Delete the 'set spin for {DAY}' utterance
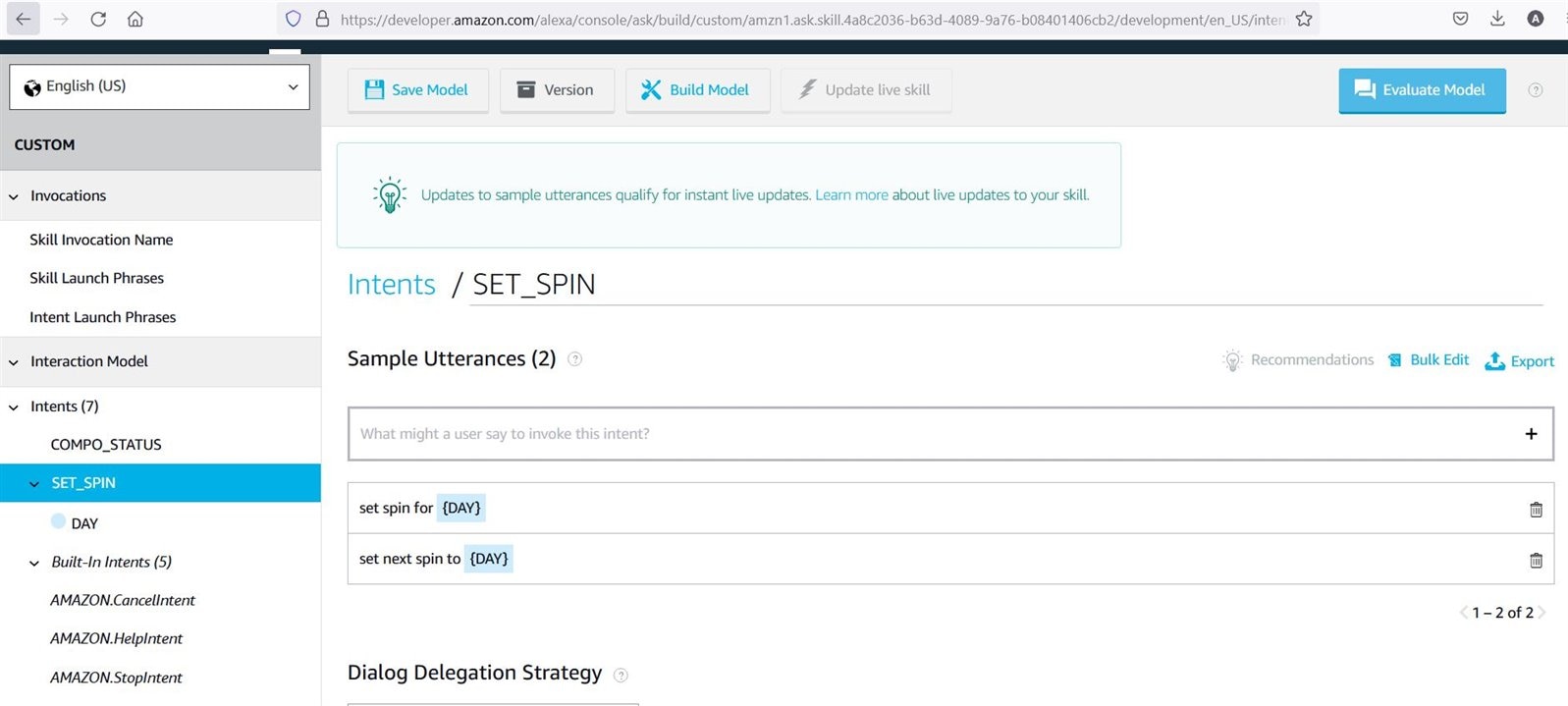This screenshot has width=1568, height=706. click(1536, 510)
